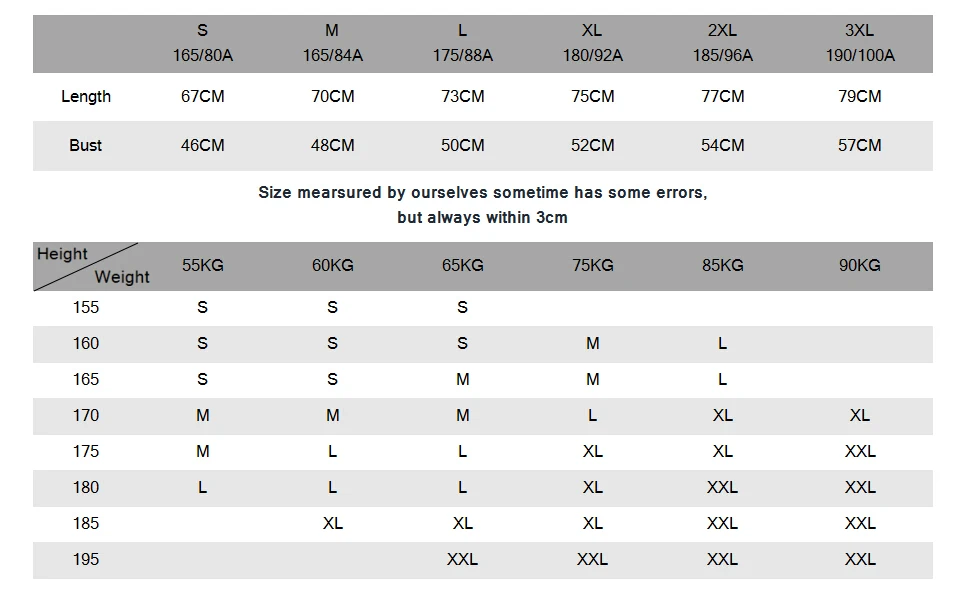Click the 73CM length measurement
The image size is (960, 596).
tap(462, 97)
